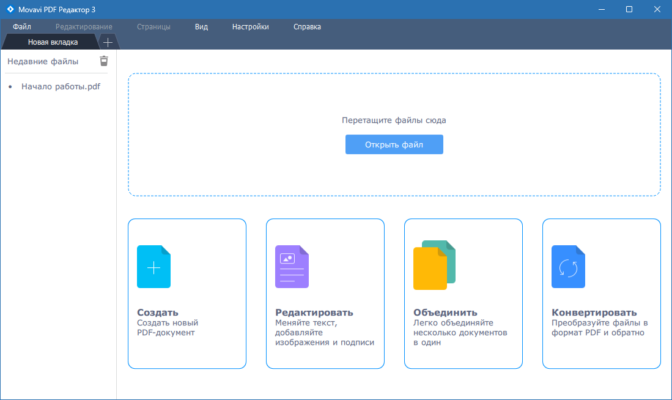Click the Недавние файлы heading
The image size is (672, 400).
[x=43, y=61]
